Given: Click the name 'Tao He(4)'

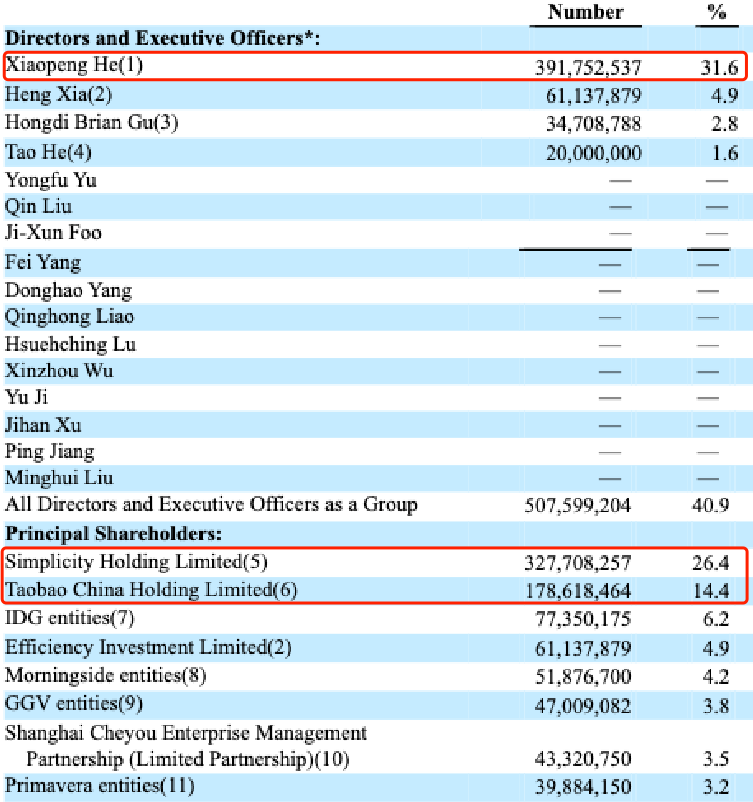Looking at the screenshot, I should 48,152.
